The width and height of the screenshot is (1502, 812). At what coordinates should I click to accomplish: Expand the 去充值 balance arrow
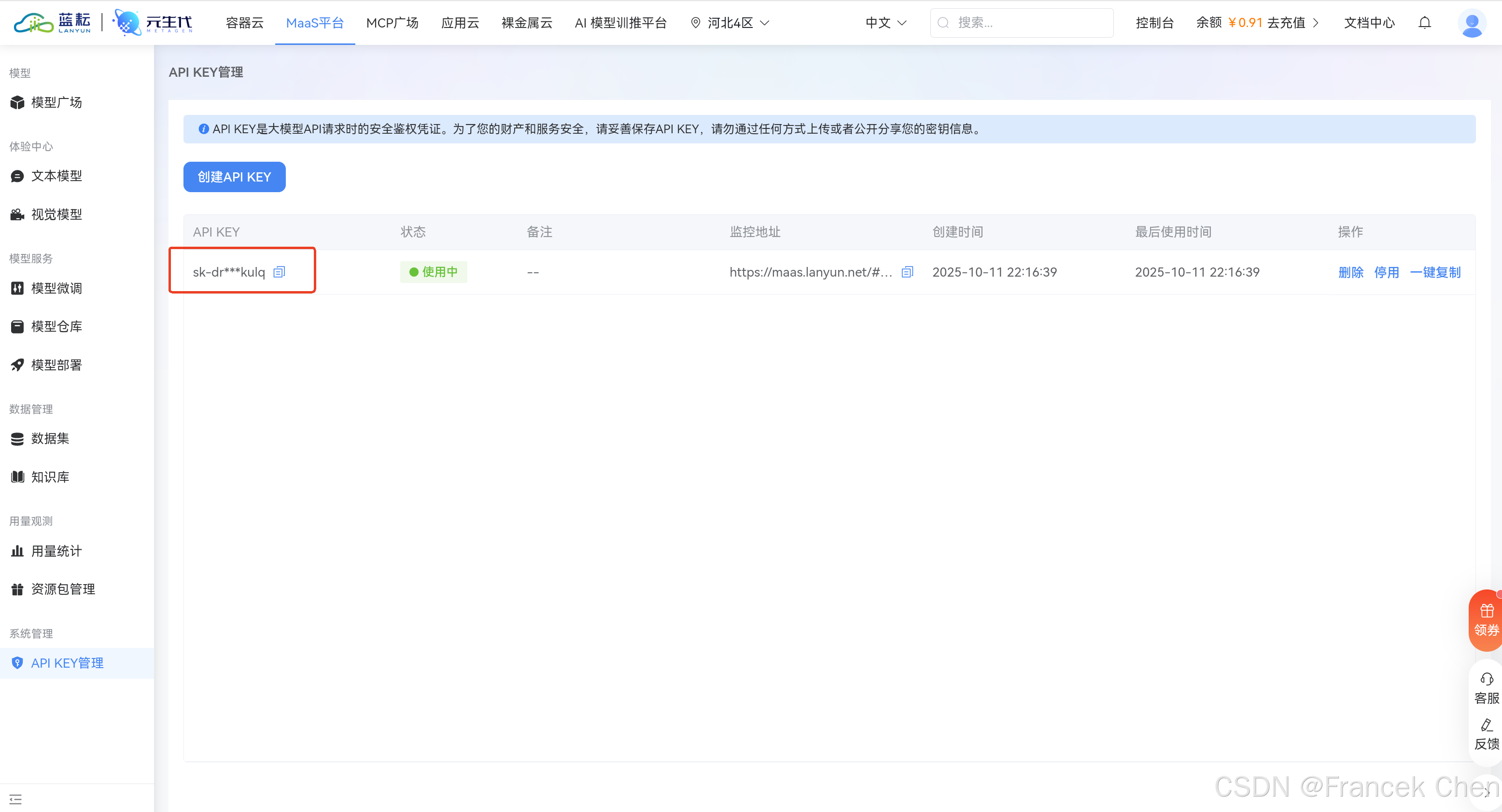(1316, 23)
